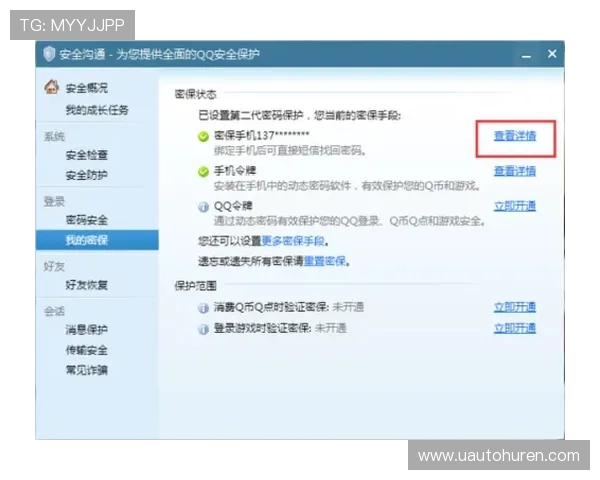Click info icon beside 登录游戏时验证密保

pyautogui.click(x=203, y=329)
